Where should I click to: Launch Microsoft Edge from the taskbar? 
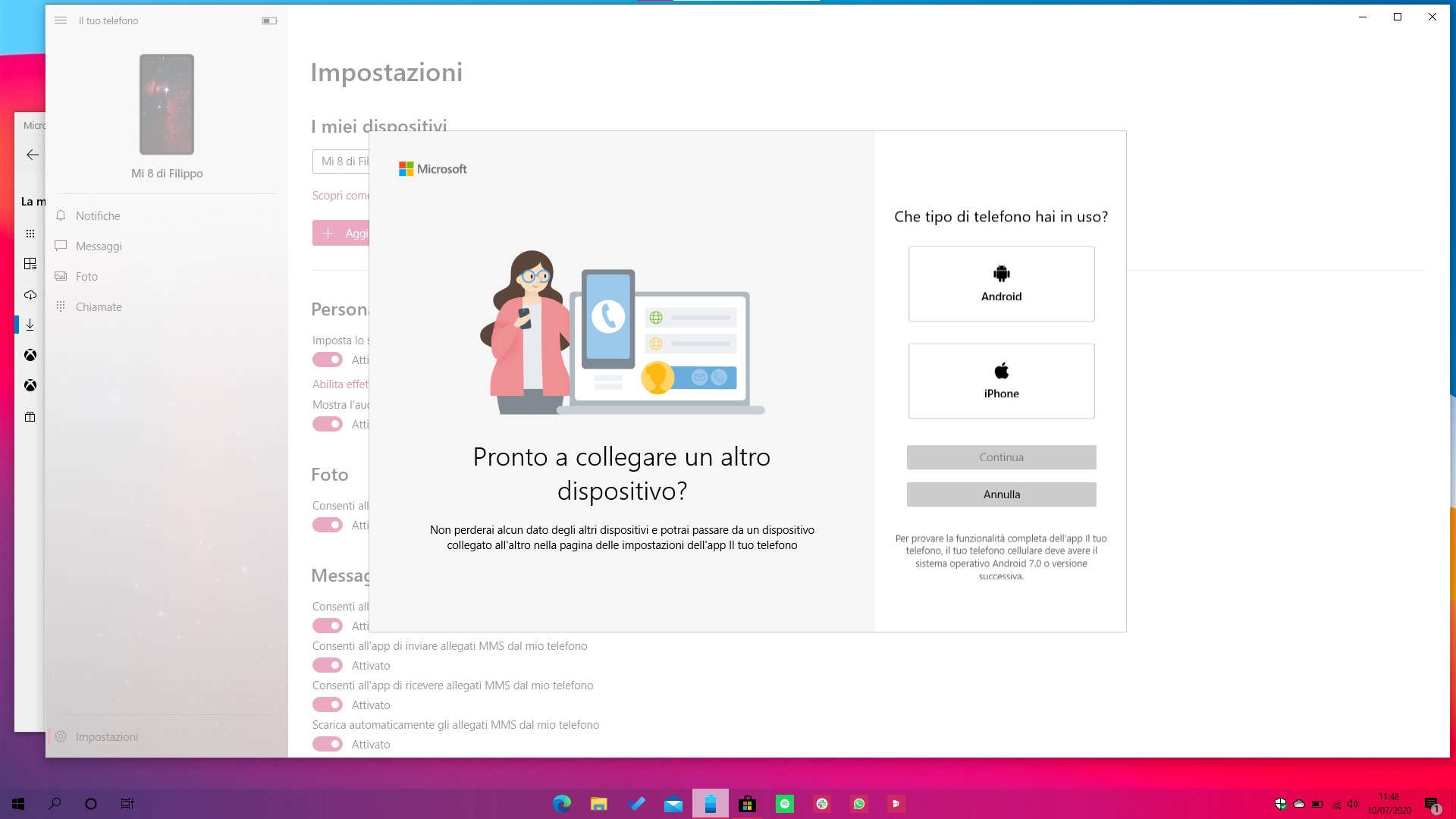(562, 804)
